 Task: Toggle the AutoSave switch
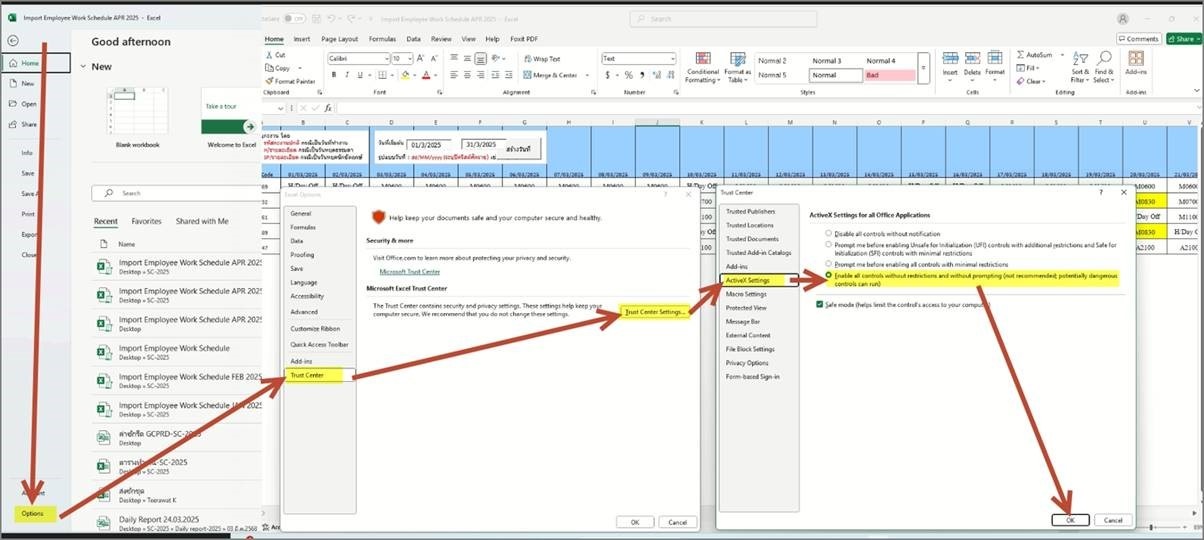pos(296,18)
